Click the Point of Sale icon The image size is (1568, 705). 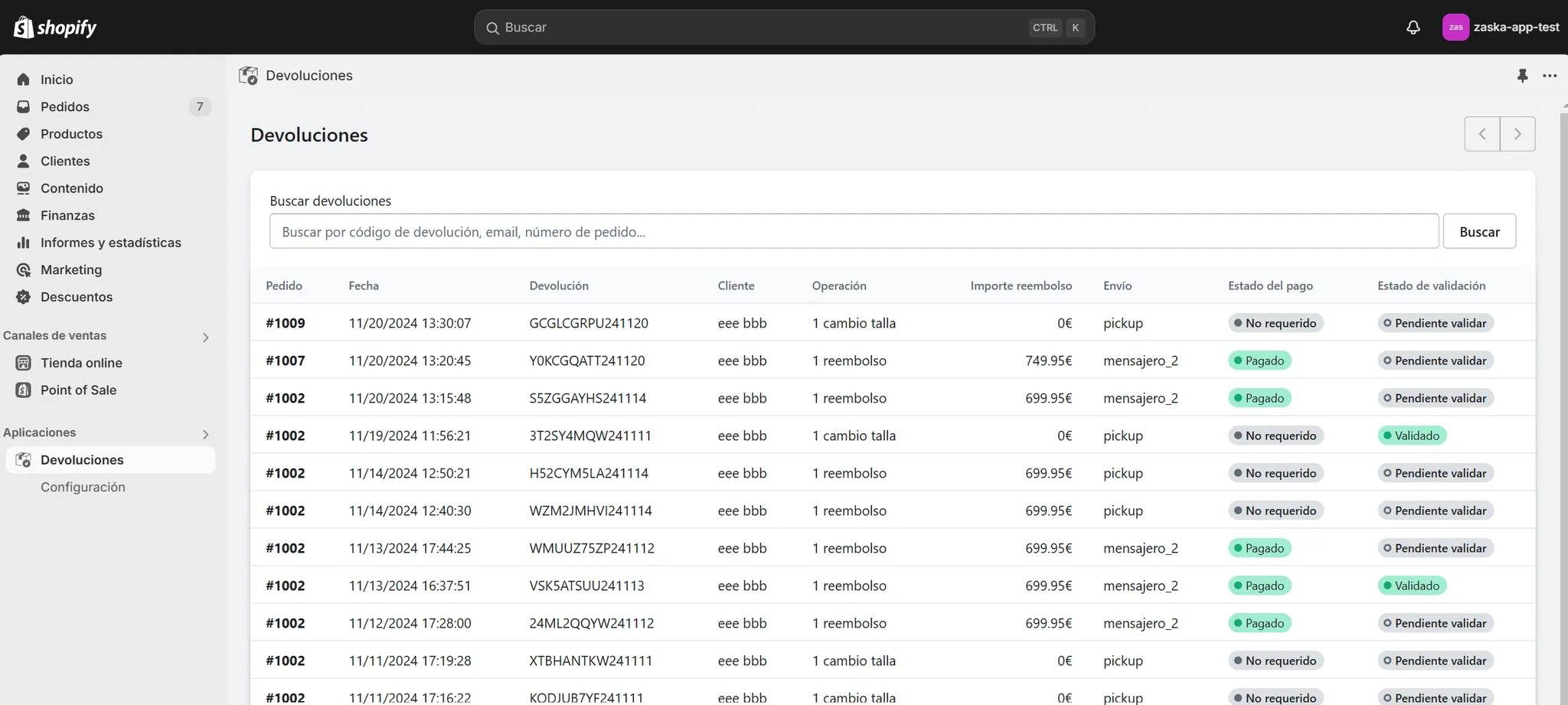click(x=24, y=390)
